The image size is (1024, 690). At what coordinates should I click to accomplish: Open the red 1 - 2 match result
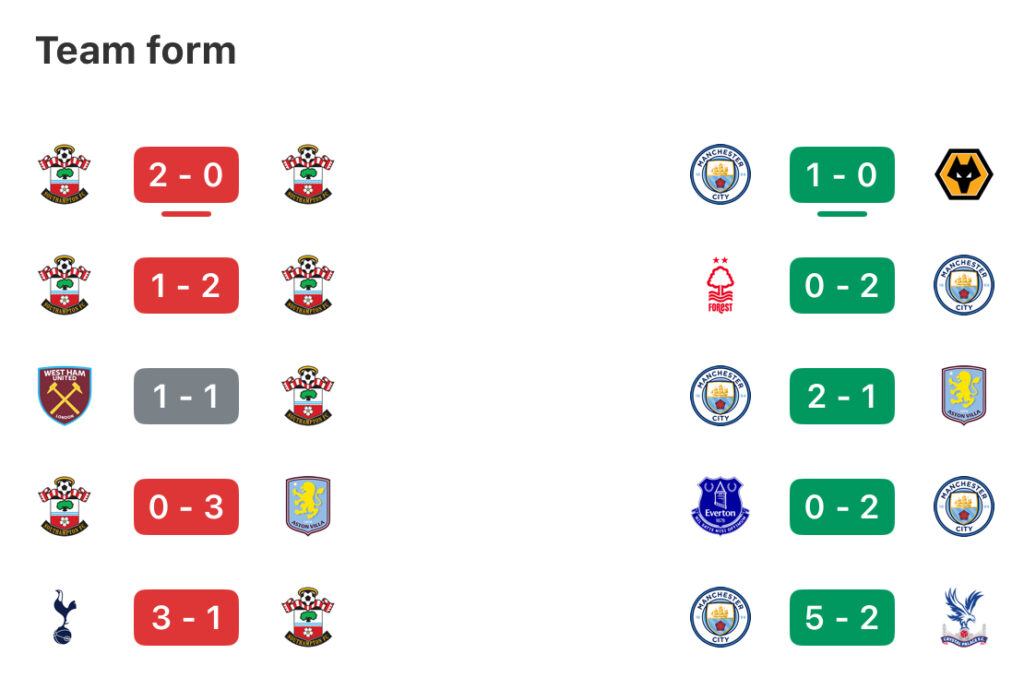point(186,285)
